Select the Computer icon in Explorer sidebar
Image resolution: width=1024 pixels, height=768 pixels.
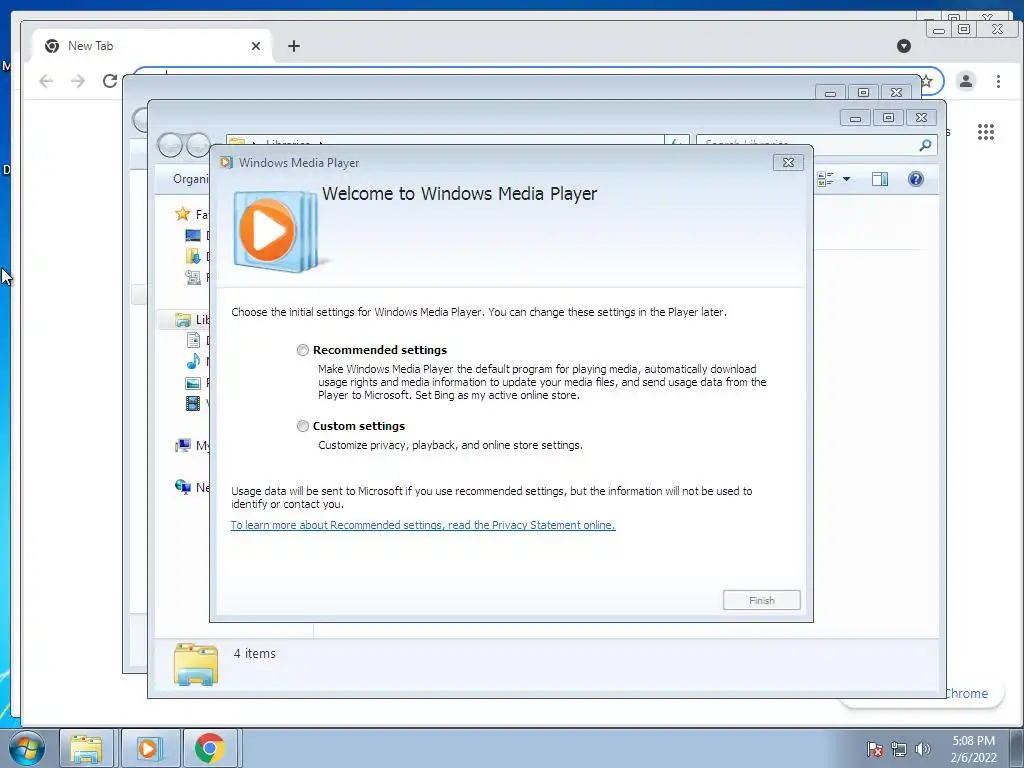point(182,445)
